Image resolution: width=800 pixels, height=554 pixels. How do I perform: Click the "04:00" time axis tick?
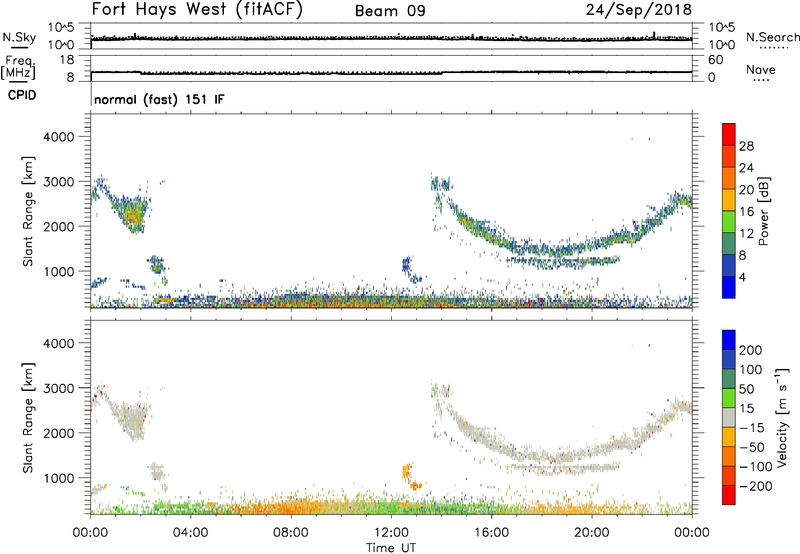click(x=190, y=533)
